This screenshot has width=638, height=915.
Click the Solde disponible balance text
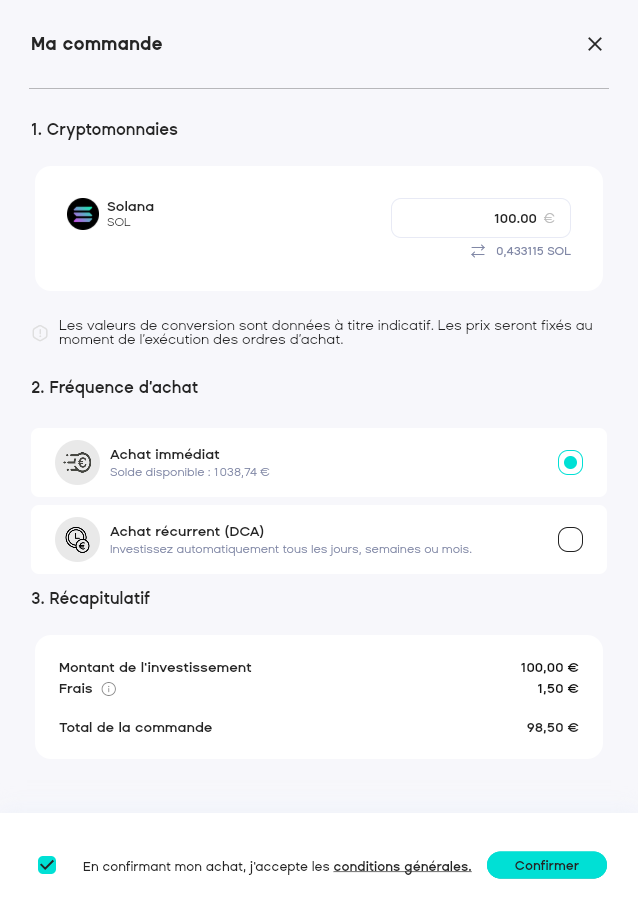coord(190,472)
